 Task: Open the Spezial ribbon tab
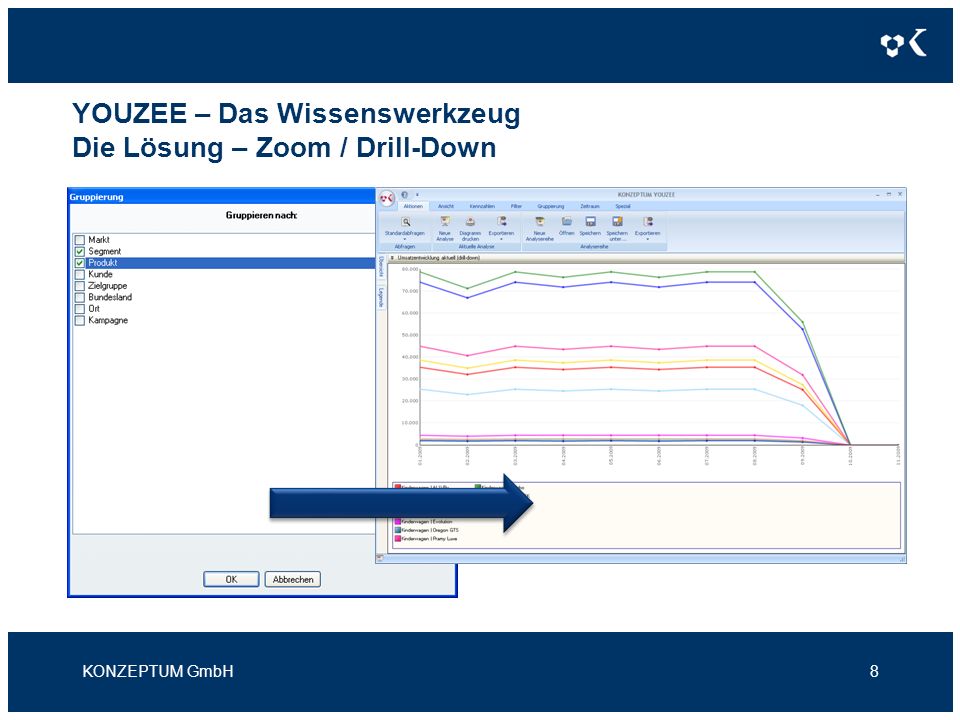click(623, 206)
